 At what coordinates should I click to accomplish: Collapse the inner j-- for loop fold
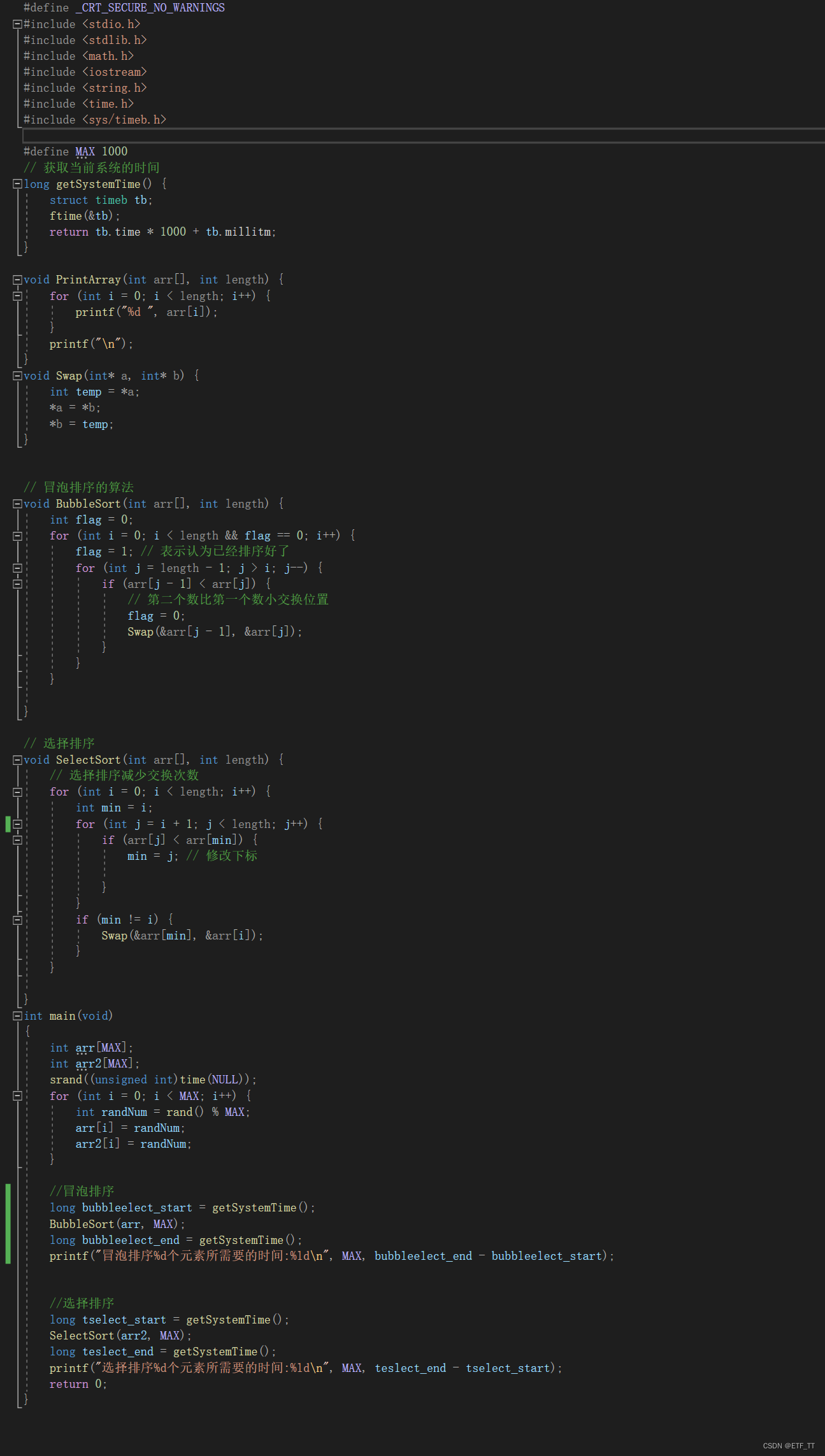18,568
